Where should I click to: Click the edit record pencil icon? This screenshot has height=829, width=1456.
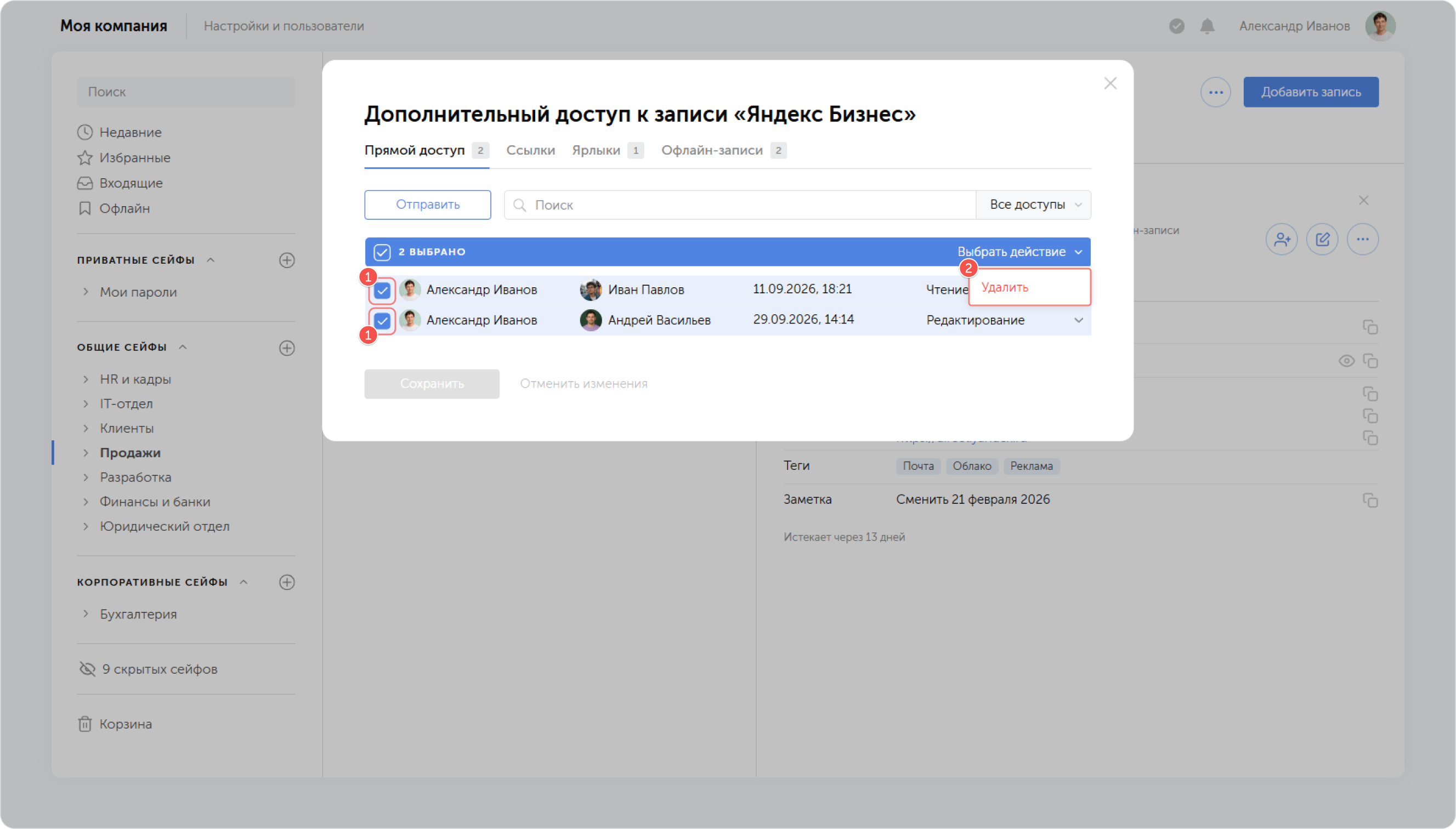(1322, 239)
